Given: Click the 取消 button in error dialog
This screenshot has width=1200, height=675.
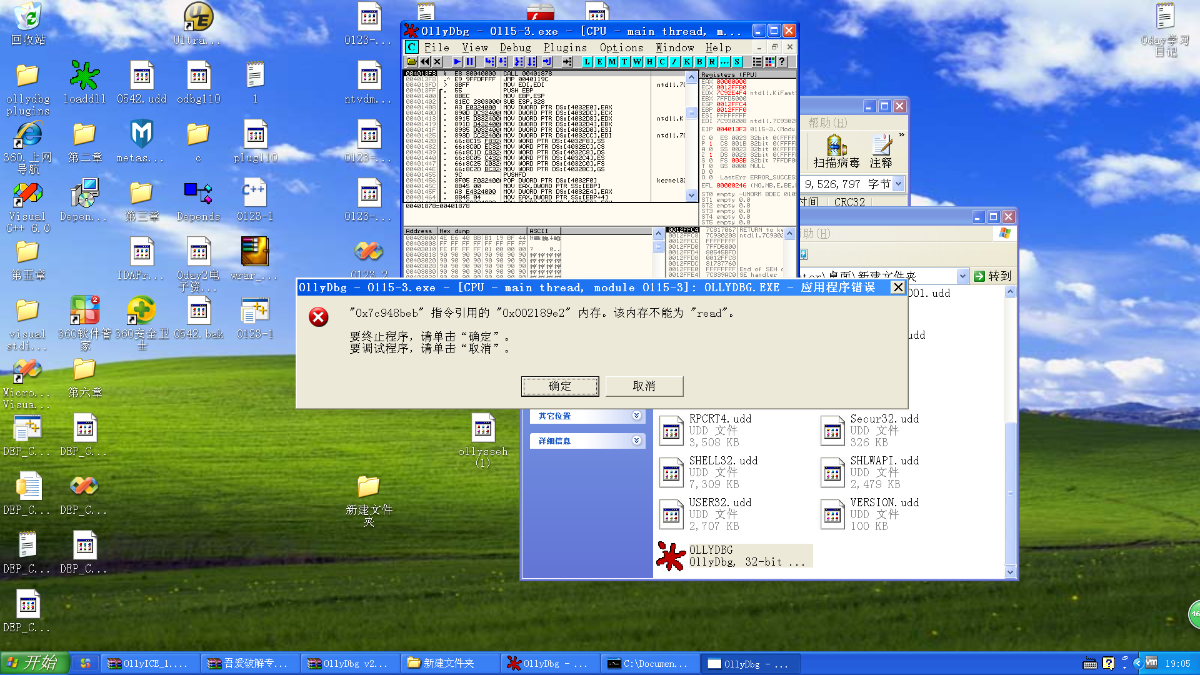Looking at the screenshot, I should 644,386.
